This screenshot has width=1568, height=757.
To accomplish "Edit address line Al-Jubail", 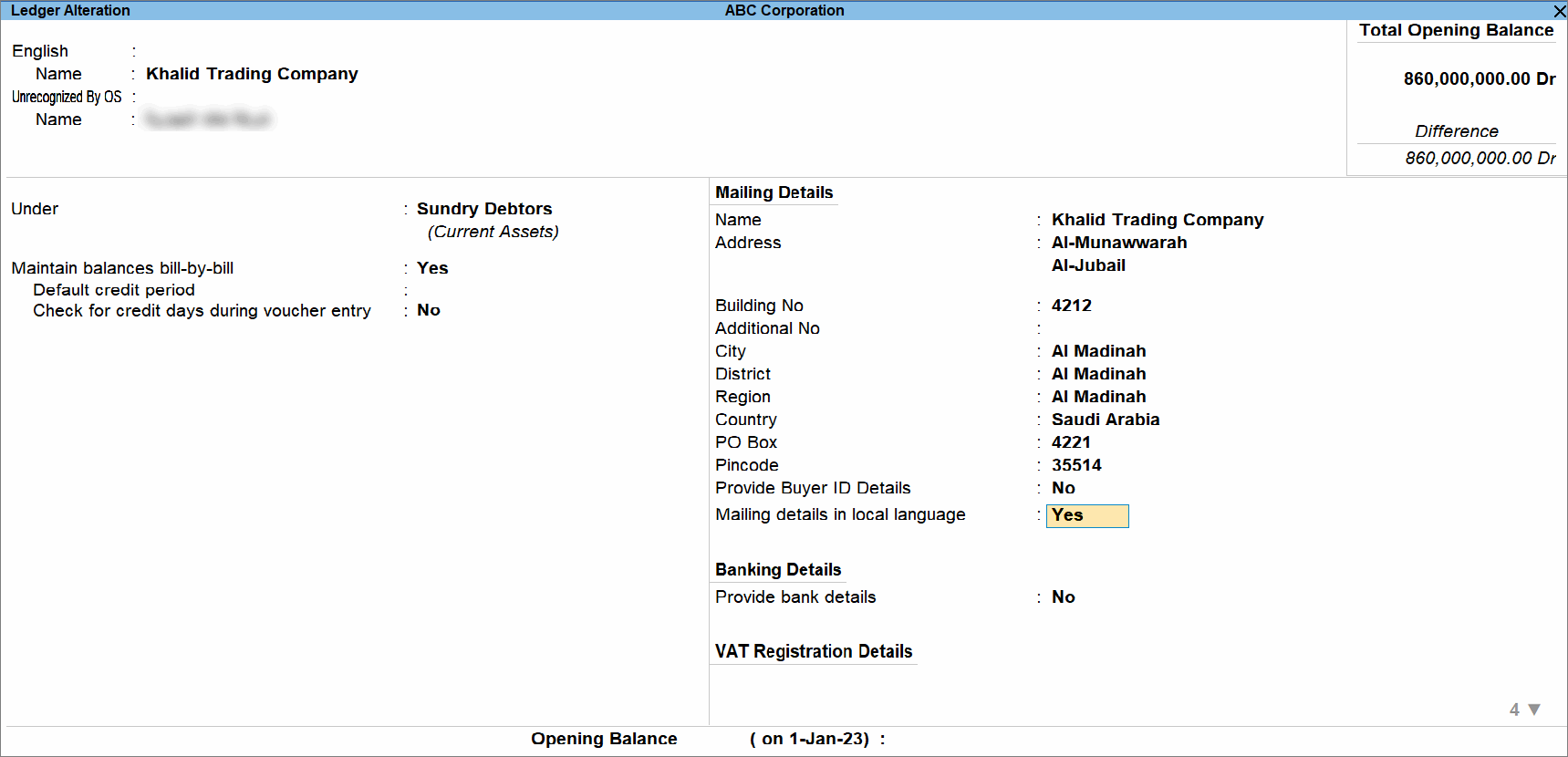I will 1088,265.
